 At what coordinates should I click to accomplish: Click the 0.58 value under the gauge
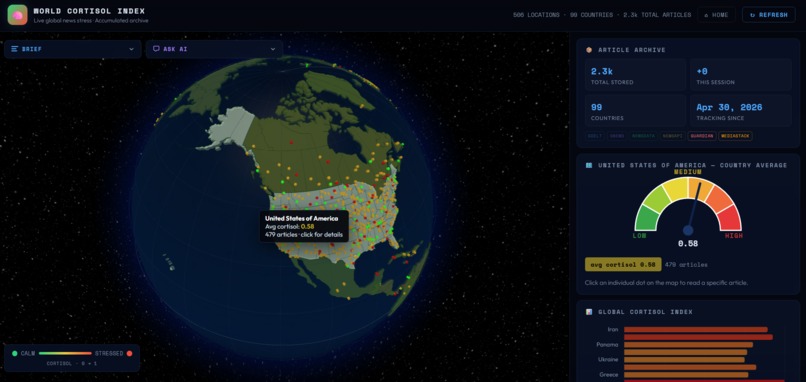pyautogui.click(x=688, y=243)
